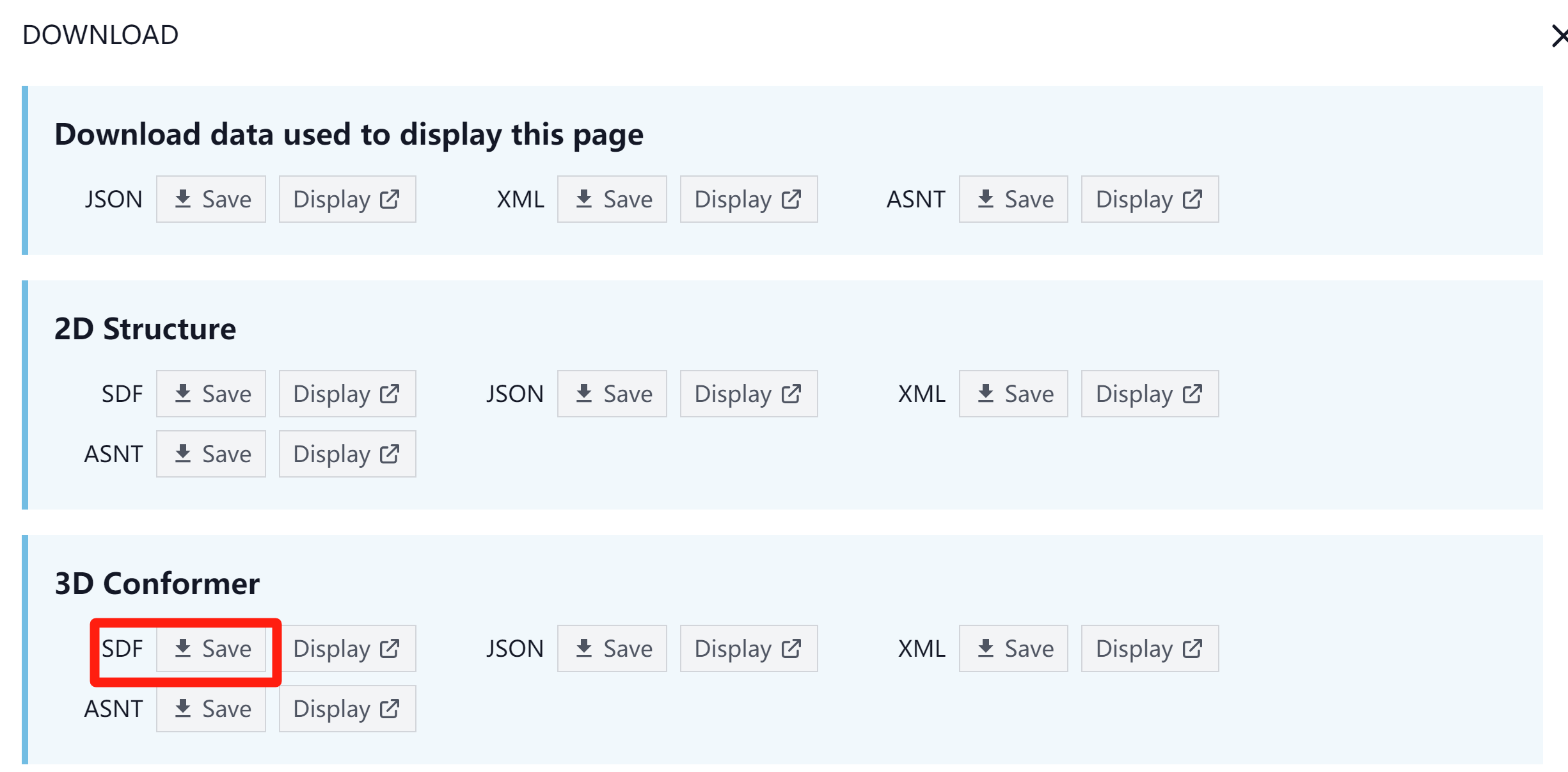Display page data JSON in new window
1568x772 pixels.
tap(347, 199)
